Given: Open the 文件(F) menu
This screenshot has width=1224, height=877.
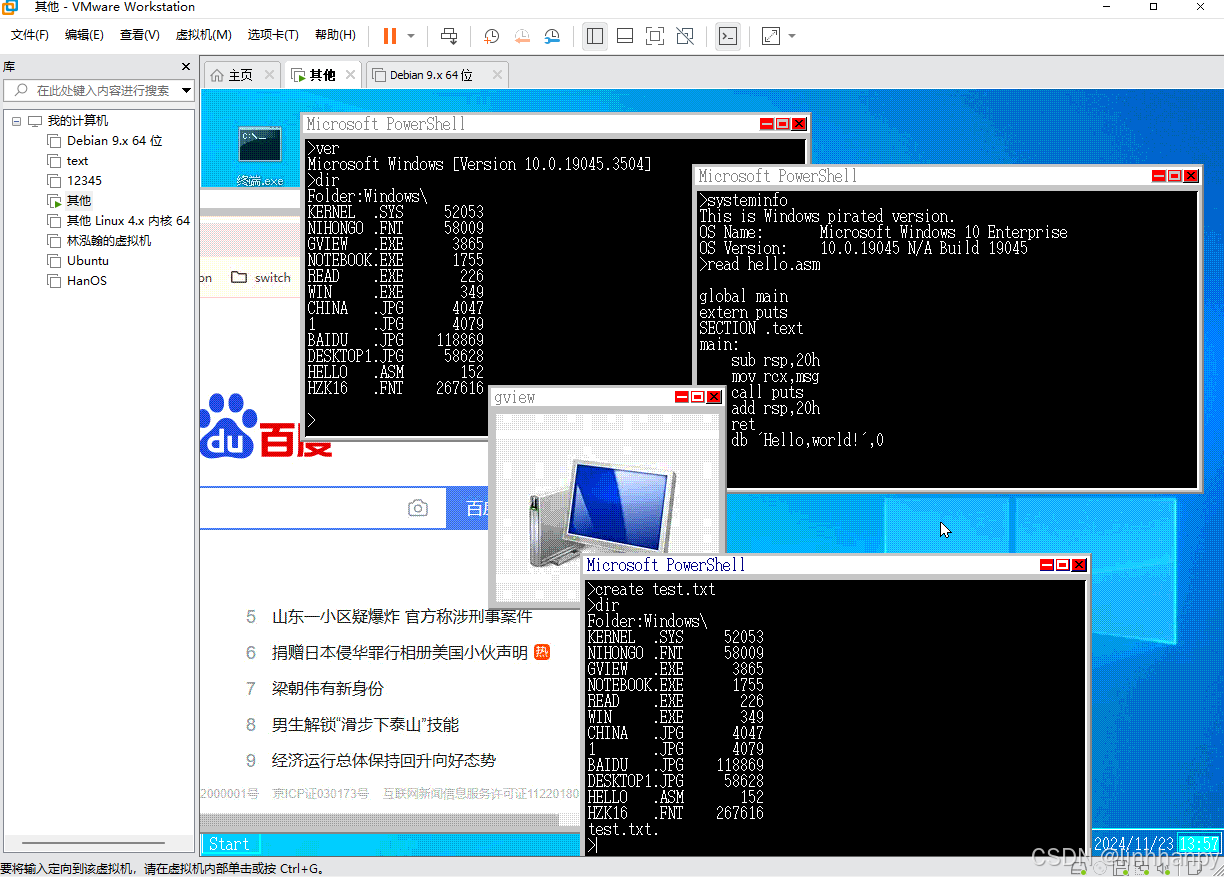Looking at the screenshot, I should pos(30,35).
